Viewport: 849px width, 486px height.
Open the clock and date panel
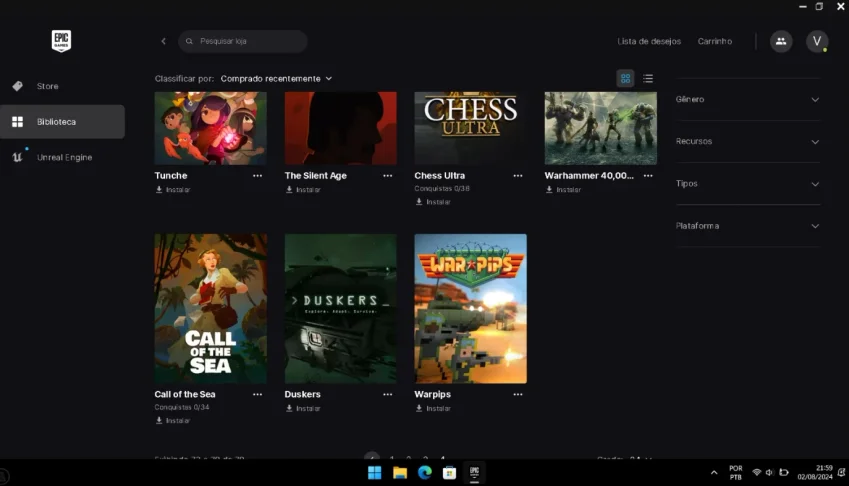click(x=815, y=472)
